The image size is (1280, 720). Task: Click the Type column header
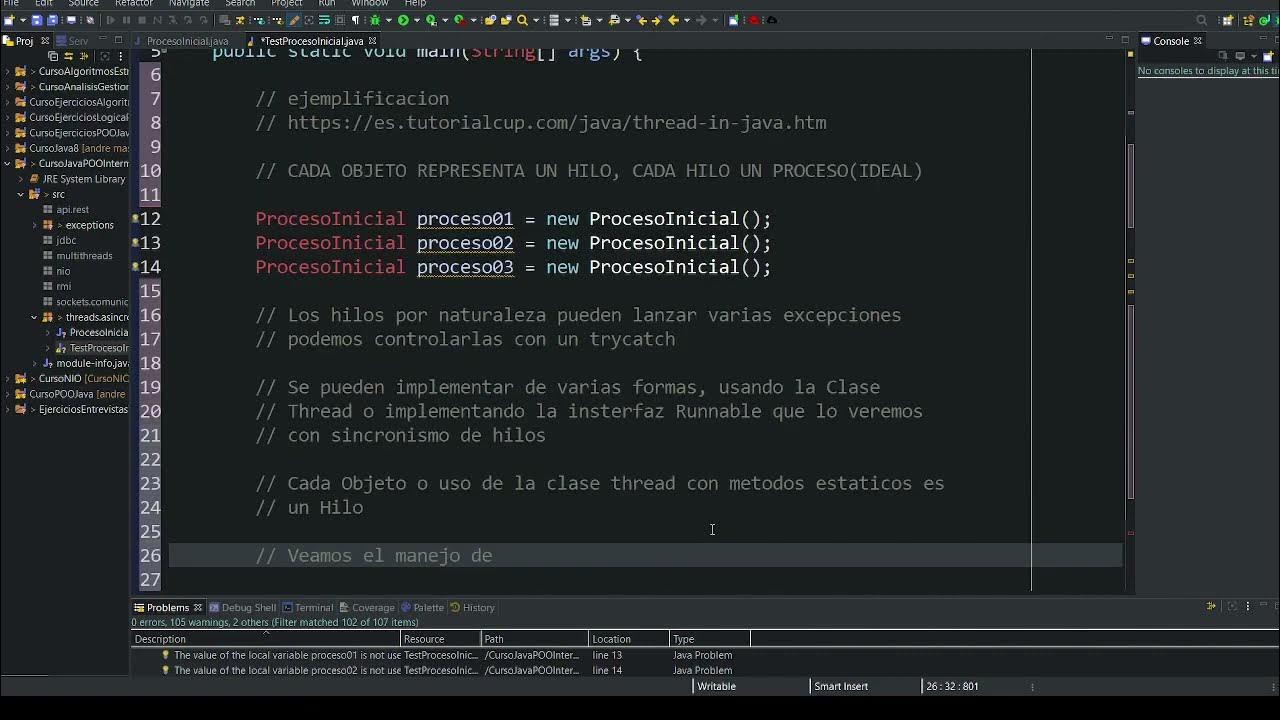[710, 639]
